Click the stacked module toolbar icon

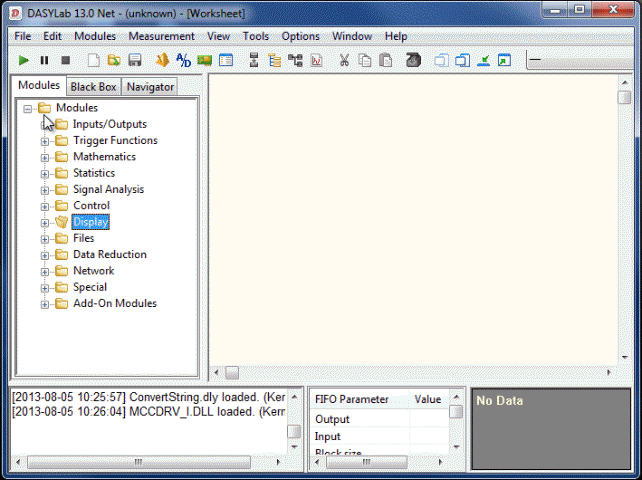pyautogui.click(x=254, y=60)
